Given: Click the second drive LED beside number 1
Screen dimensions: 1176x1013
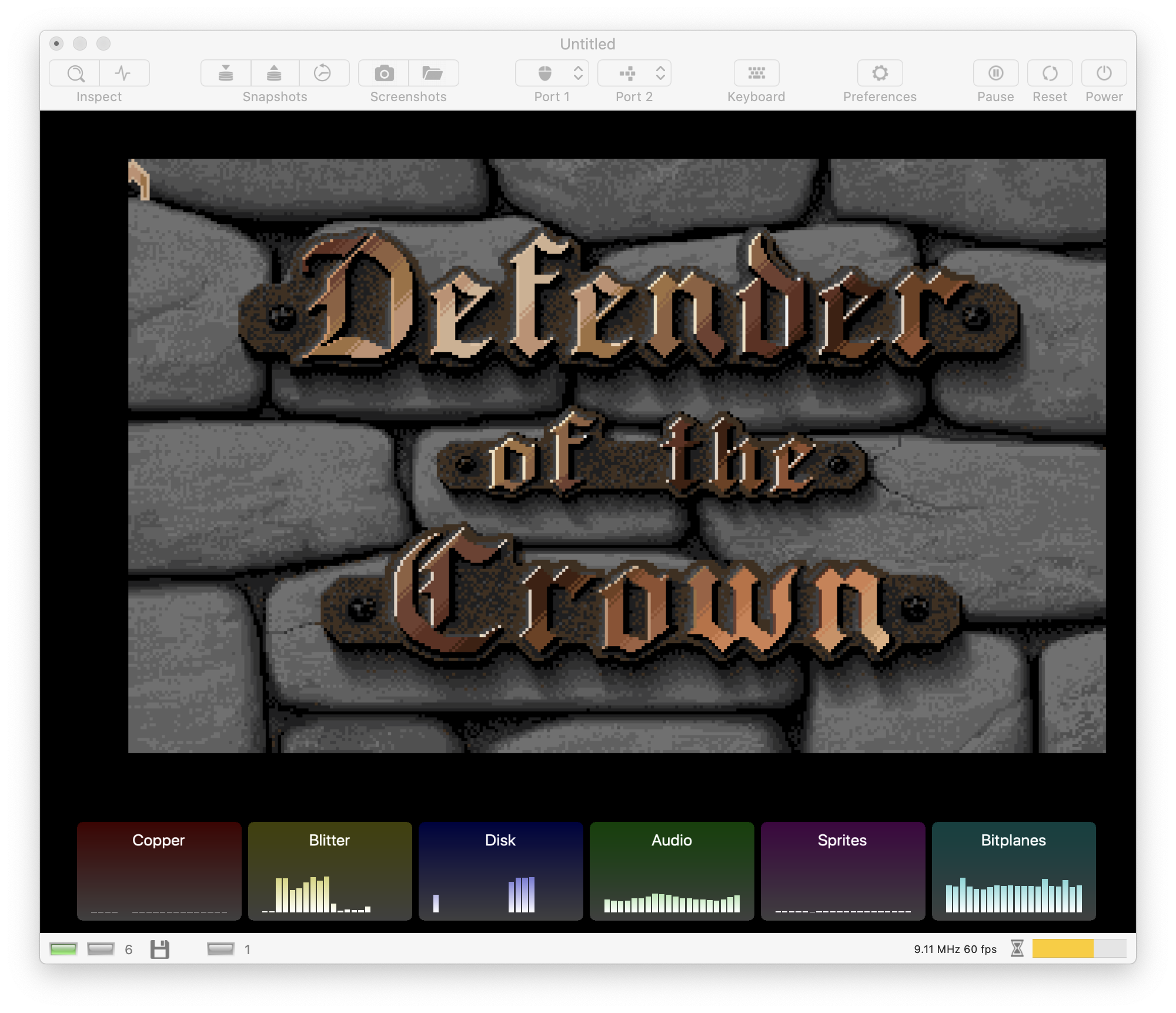Looking at the screenshot, I should coord(220,949).
